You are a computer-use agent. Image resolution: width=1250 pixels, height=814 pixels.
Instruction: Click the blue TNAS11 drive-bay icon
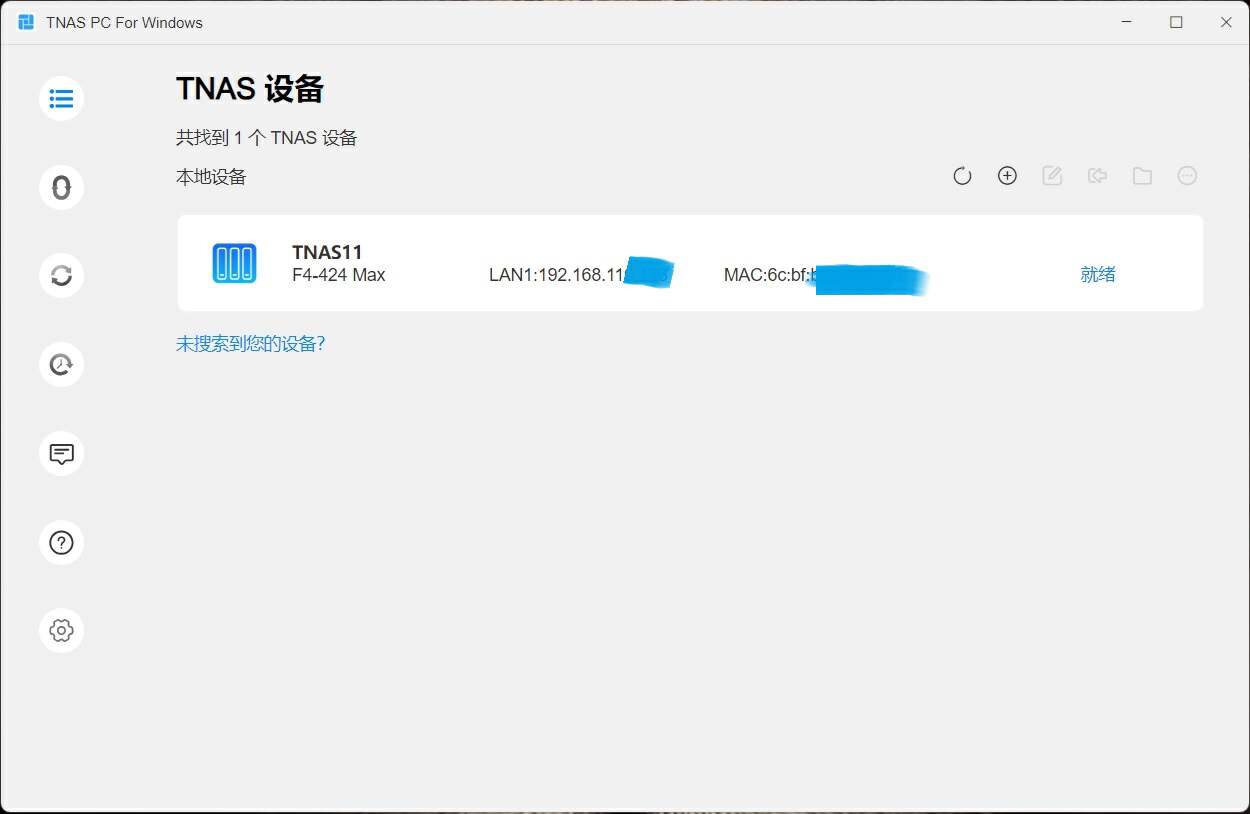[234, 263]
